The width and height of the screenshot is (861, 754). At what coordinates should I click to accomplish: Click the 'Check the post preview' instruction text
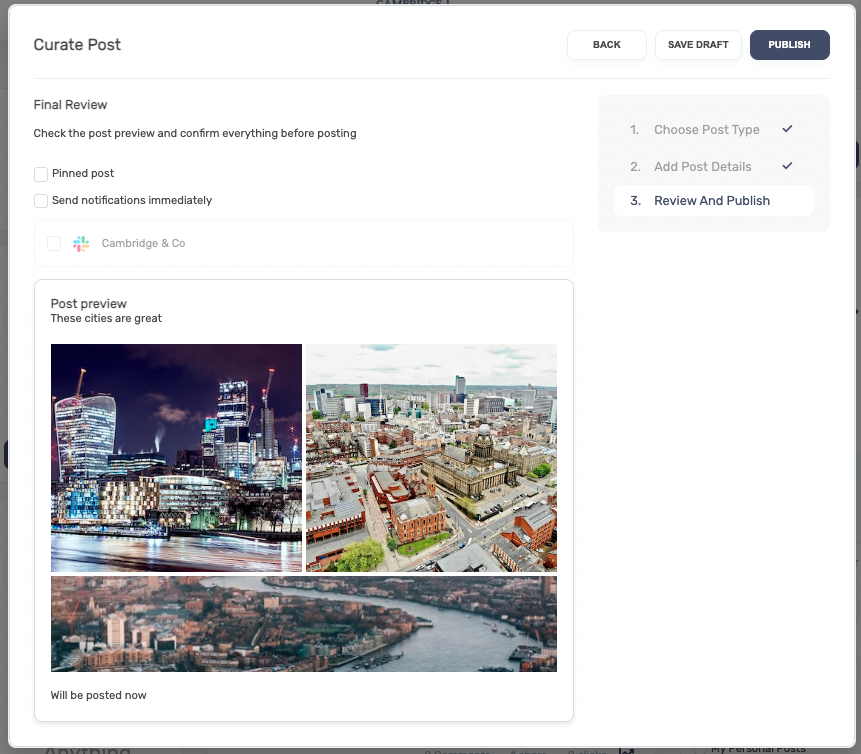pos(195,133)
